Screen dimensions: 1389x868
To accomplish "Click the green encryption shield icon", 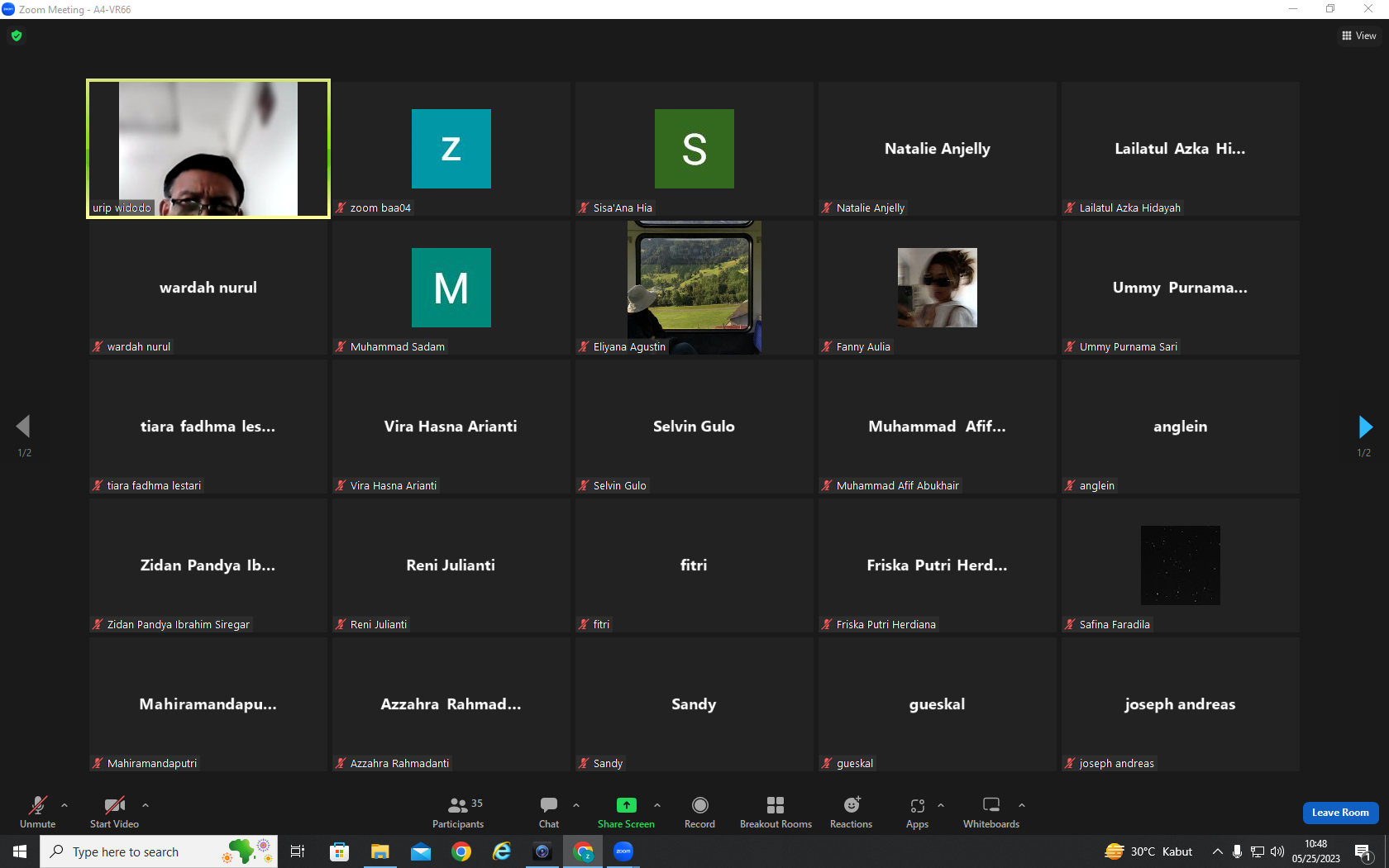I will (17, 36).
